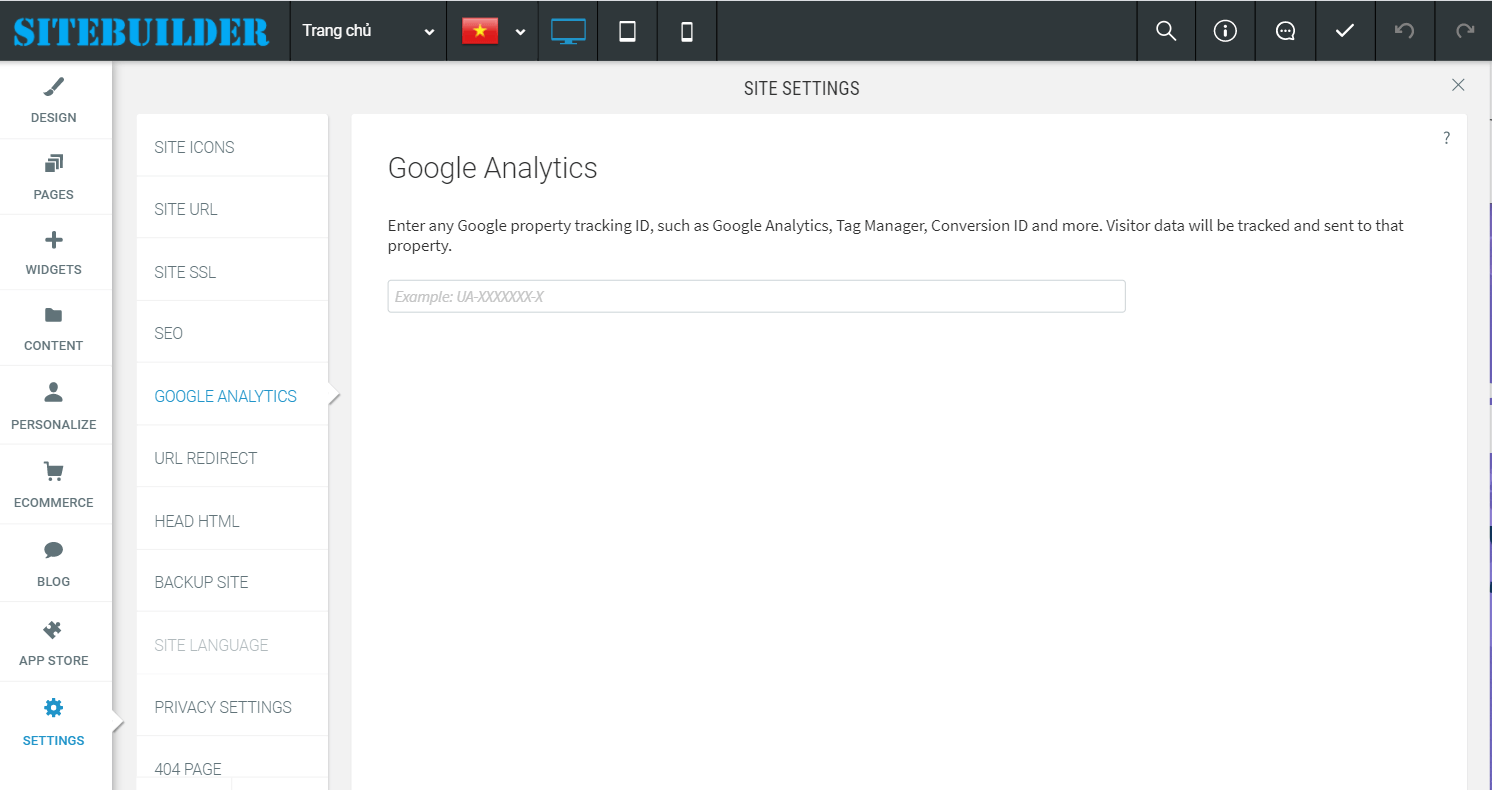Open the Trang chủ page dropdown
Screen dimensions: 1492x790
coord(368,31)
